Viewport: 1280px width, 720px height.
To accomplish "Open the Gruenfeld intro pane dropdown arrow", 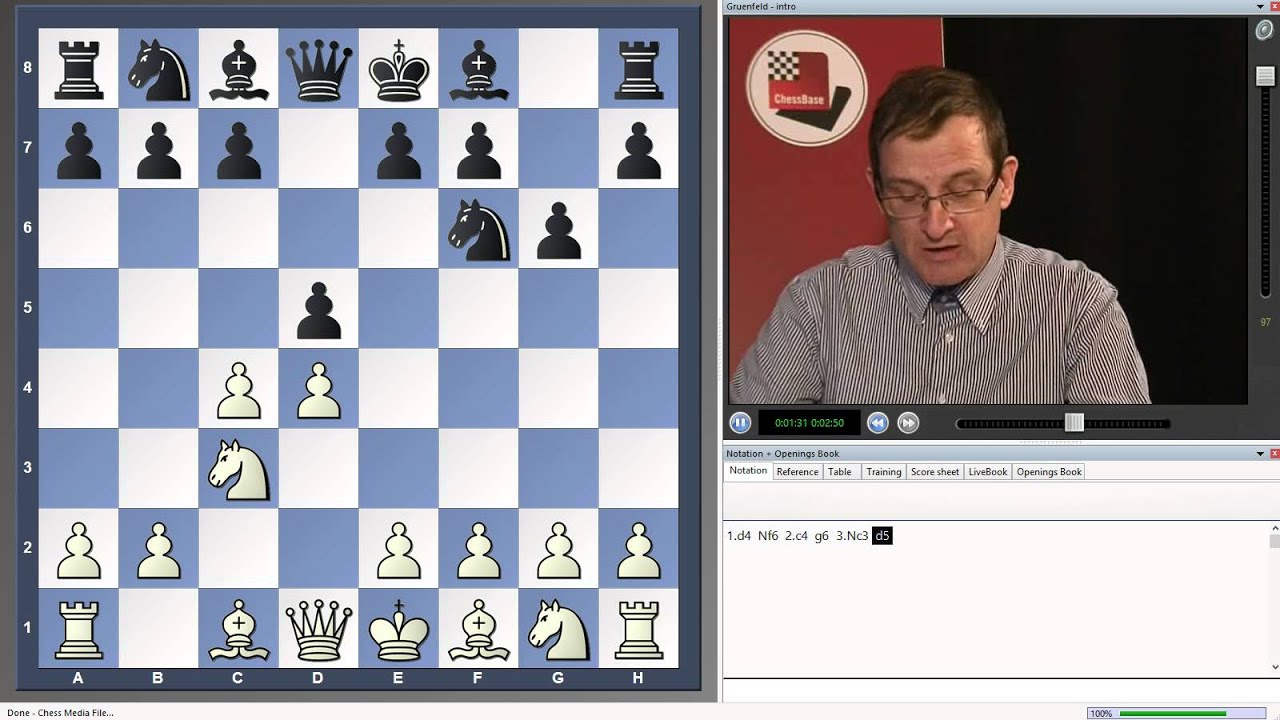I will click(x=1260, y=7).
